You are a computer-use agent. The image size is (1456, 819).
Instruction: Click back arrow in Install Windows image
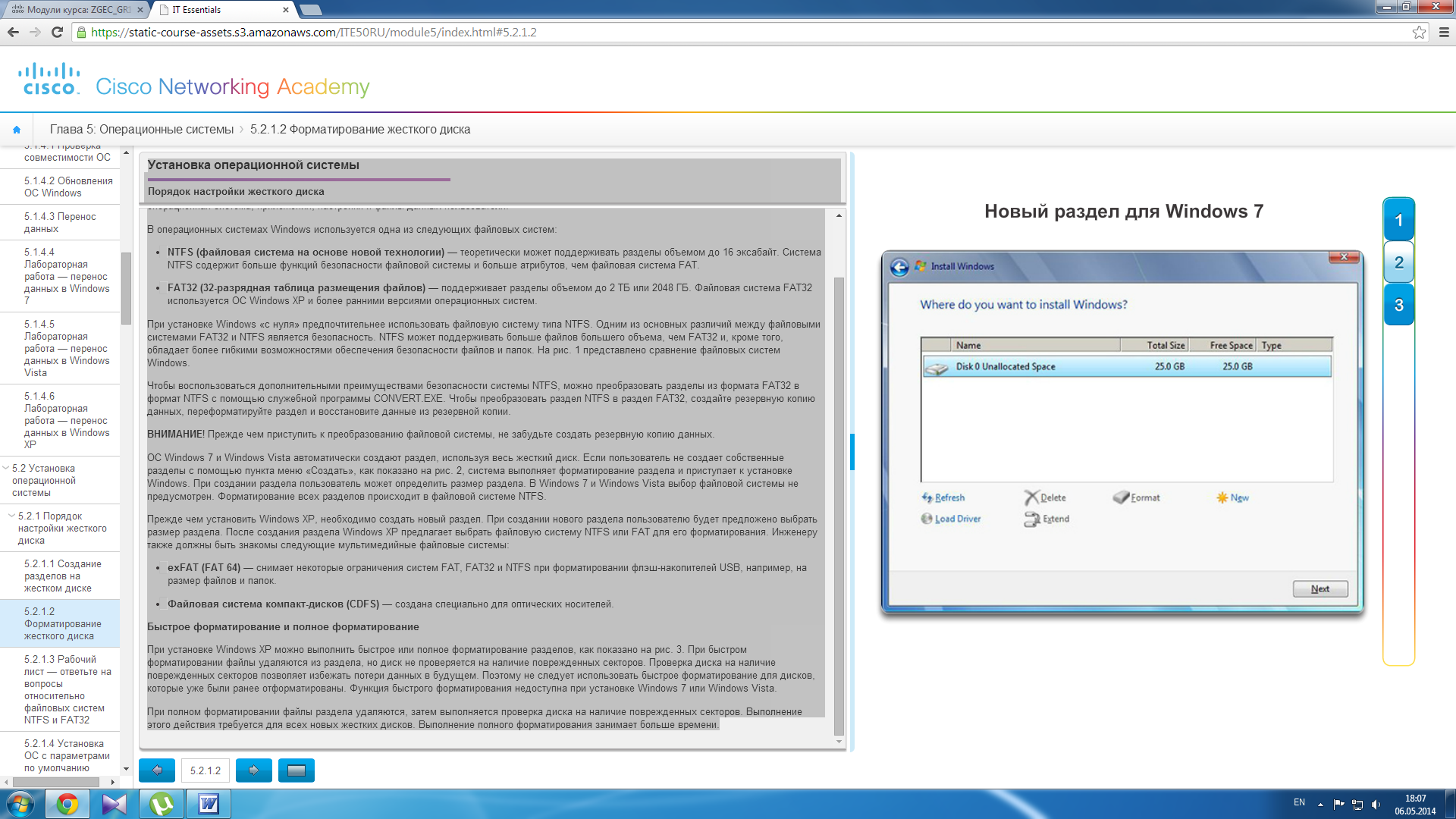pyautogui.click(x=899, y=267)
